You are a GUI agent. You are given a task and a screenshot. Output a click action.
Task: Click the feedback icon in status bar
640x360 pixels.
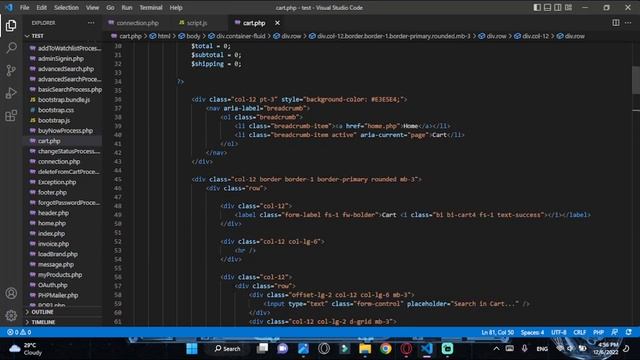click(615, 332)
